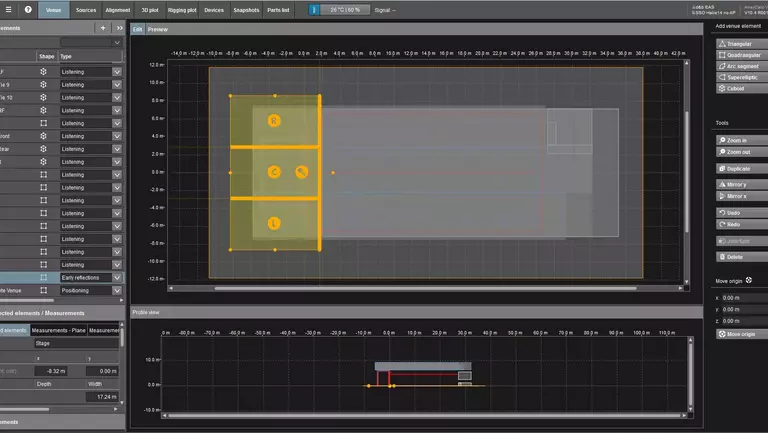Viewport: 768px width, 433px height.
Task: Click the C speaker marker in the plan view
Action: (x=274, y=172)
